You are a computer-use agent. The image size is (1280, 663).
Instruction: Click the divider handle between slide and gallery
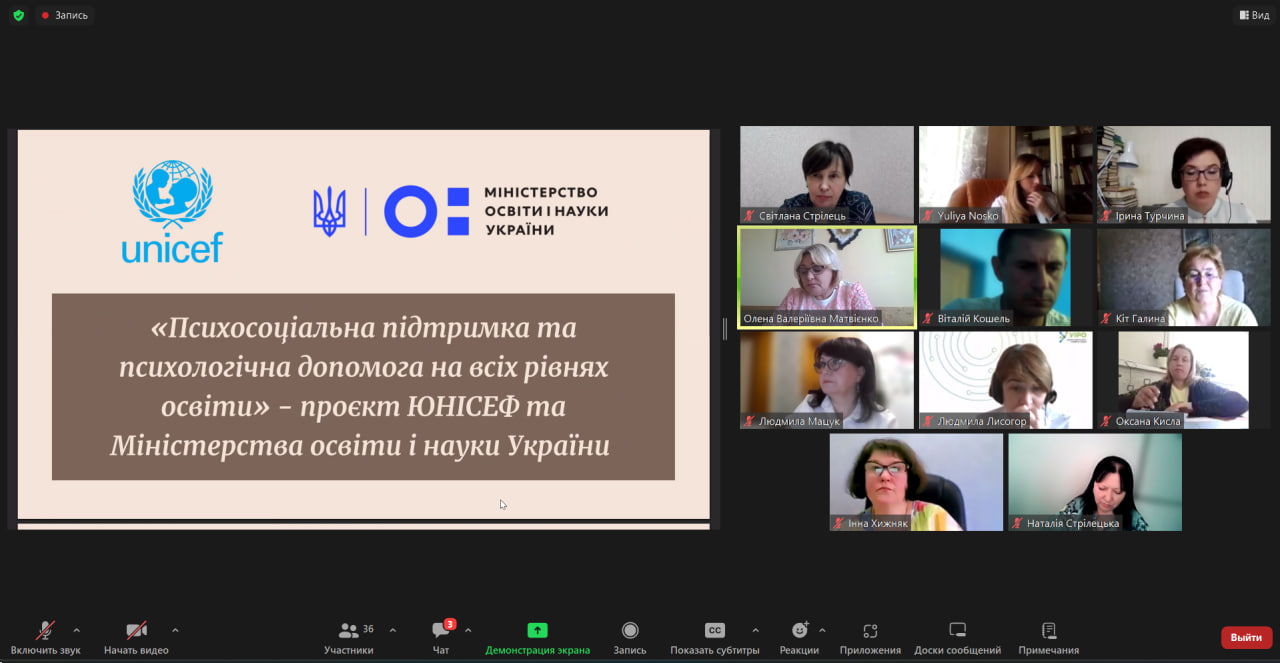[x=725, y=329]
